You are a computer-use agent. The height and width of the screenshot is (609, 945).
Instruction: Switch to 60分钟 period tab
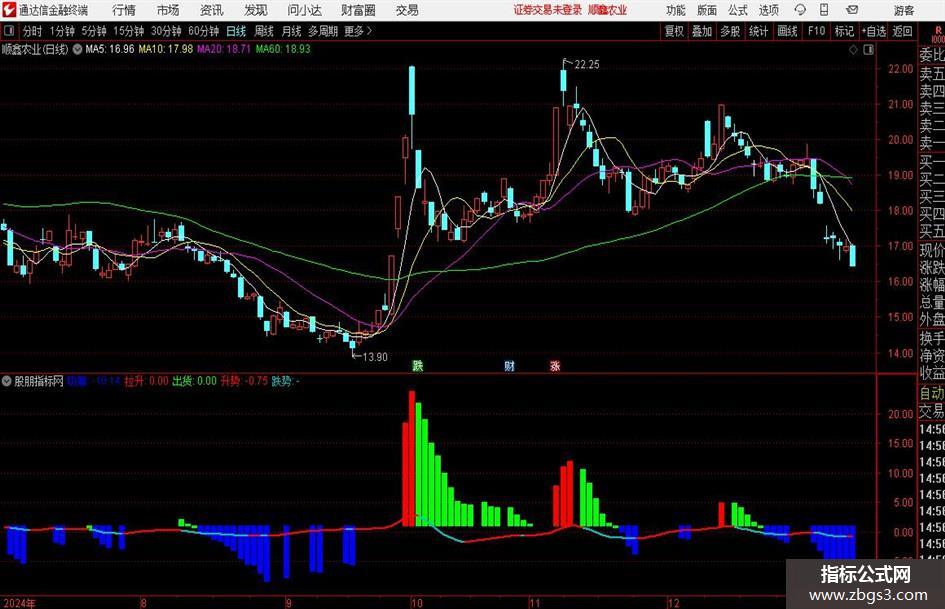click(x=203, y=31)
